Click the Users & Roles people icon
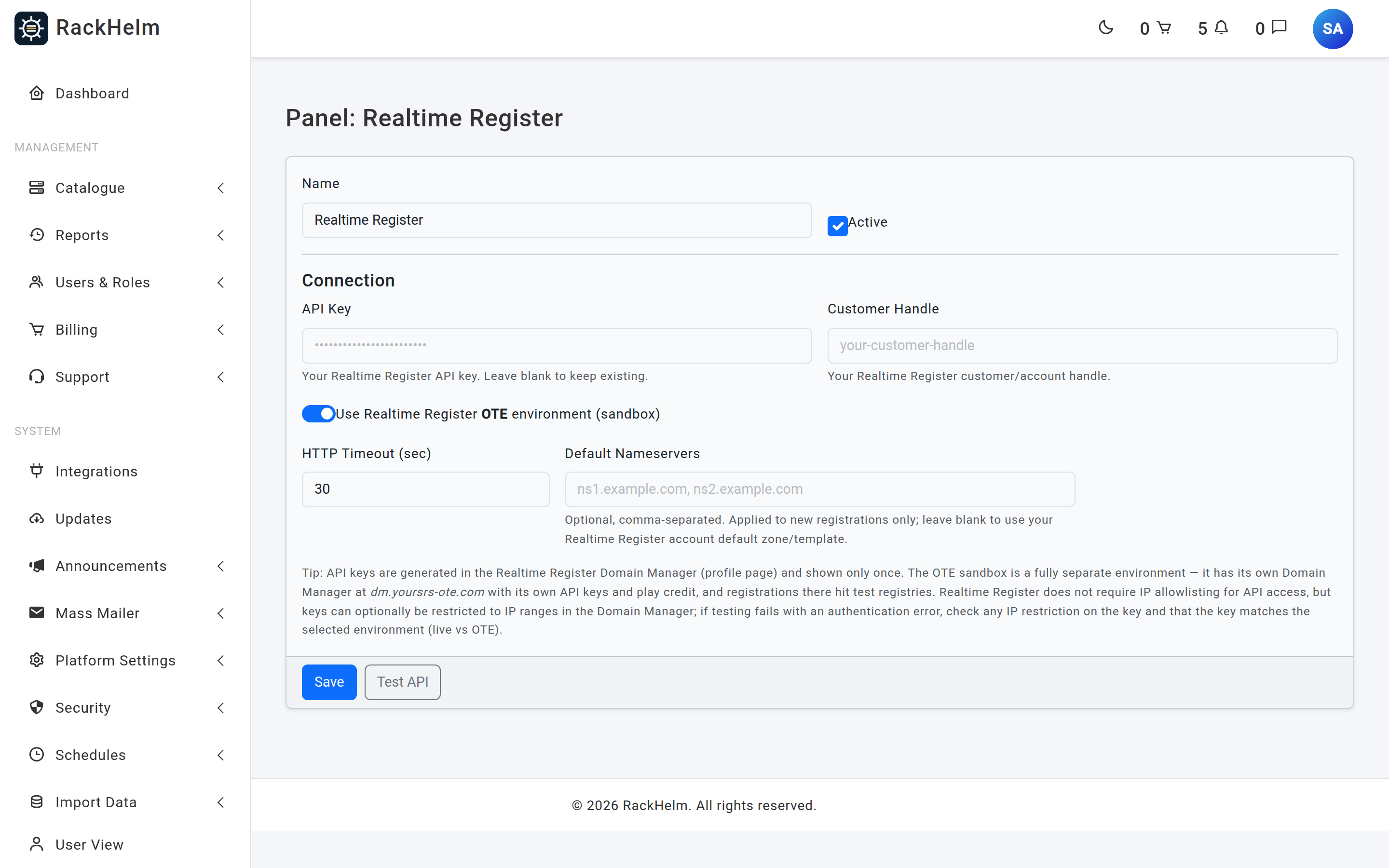1389x868 pixels. pos(37,282)
